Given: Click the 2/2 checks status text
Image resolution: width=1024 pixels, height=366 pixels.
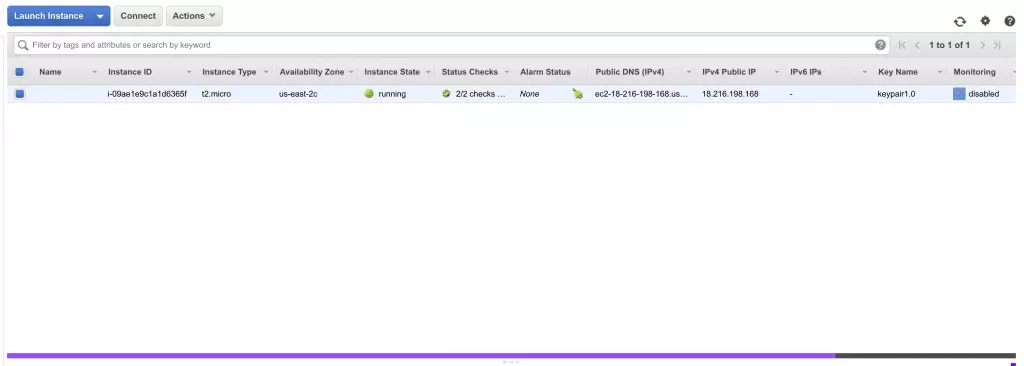Looking at the screenshot, I should pyautogui.click(x=481, y=94).
